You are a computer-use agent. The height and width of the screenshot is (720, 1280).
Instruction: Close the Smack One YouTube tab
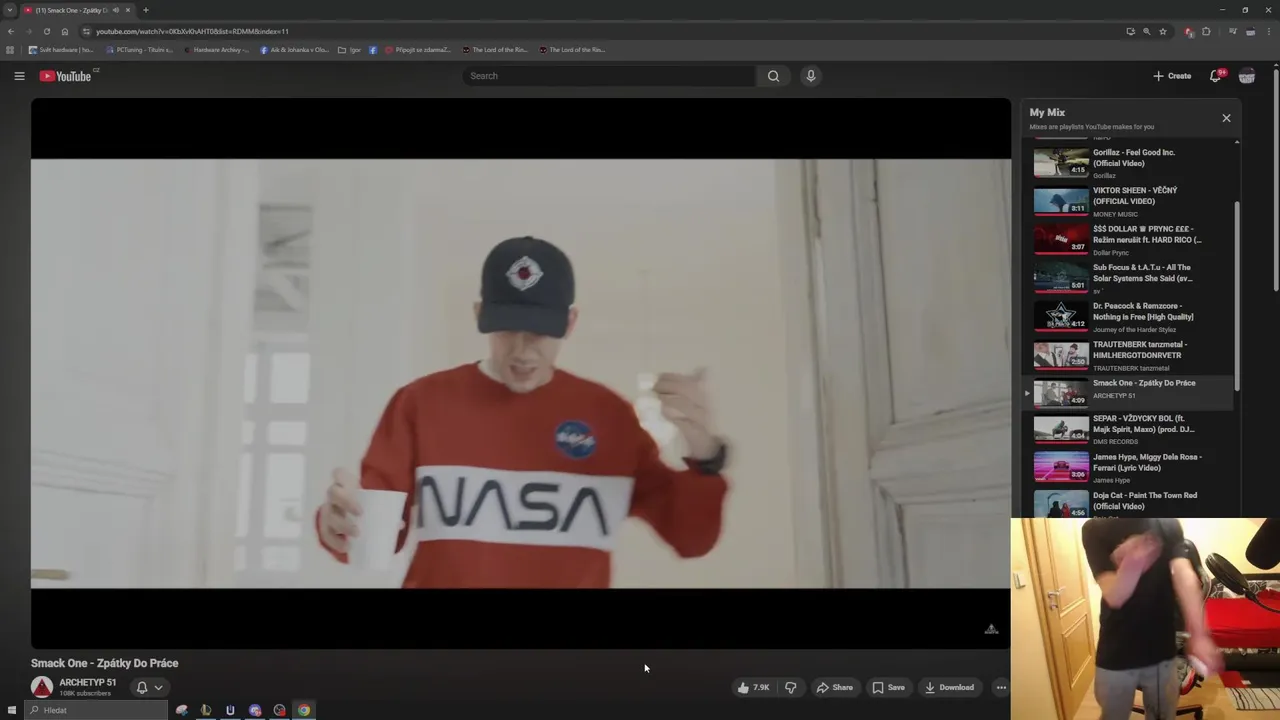coord(127,10)
